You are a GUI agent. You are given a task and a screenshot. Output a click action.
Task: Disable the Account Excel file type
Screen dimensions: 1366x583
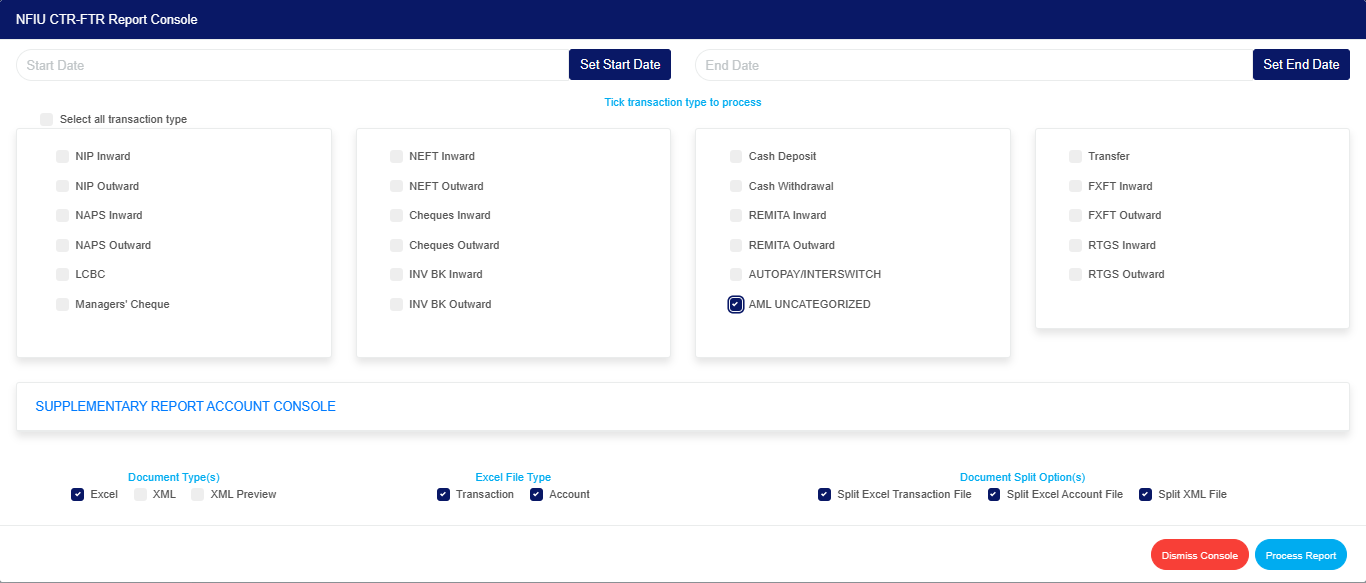[x=537, y=495]
